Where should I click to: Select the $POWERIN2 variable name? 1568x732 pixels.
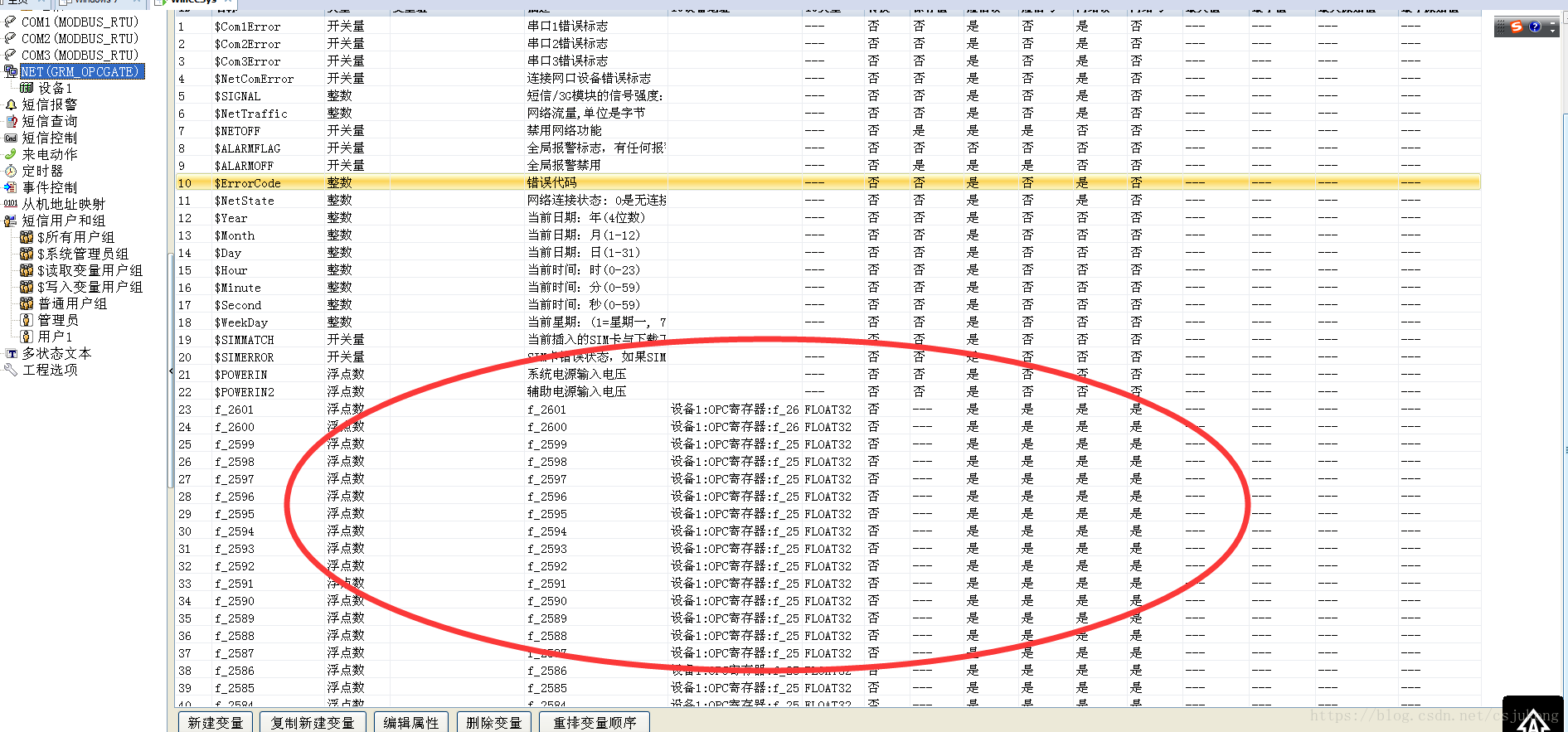(x=245, y=392)
